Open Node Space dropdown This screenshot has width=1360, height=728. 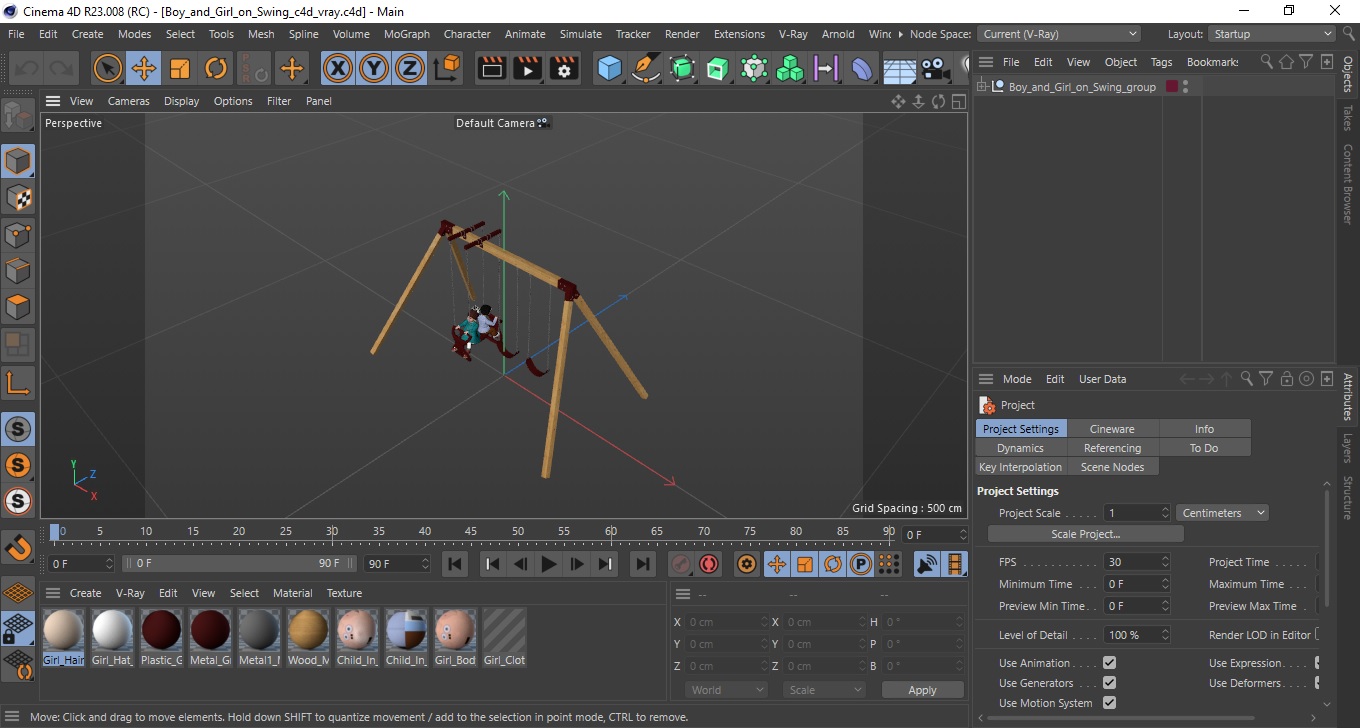1058,34
